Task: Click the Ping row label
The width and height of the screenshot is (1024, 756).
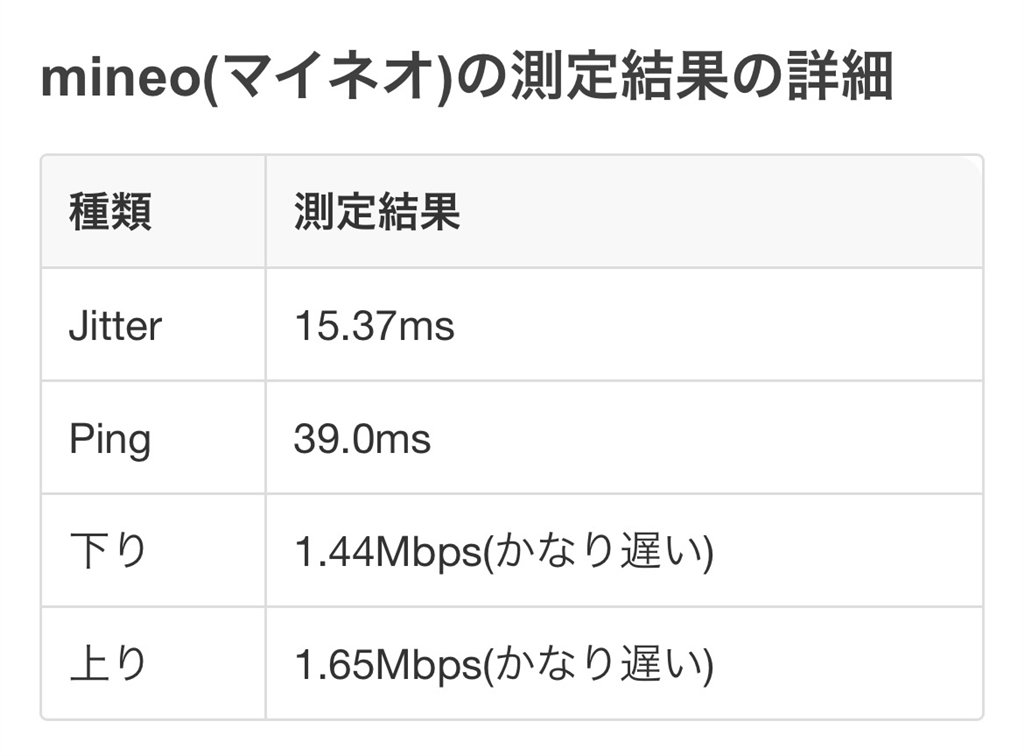Action: pyautogui.click(x=110, y=439)
